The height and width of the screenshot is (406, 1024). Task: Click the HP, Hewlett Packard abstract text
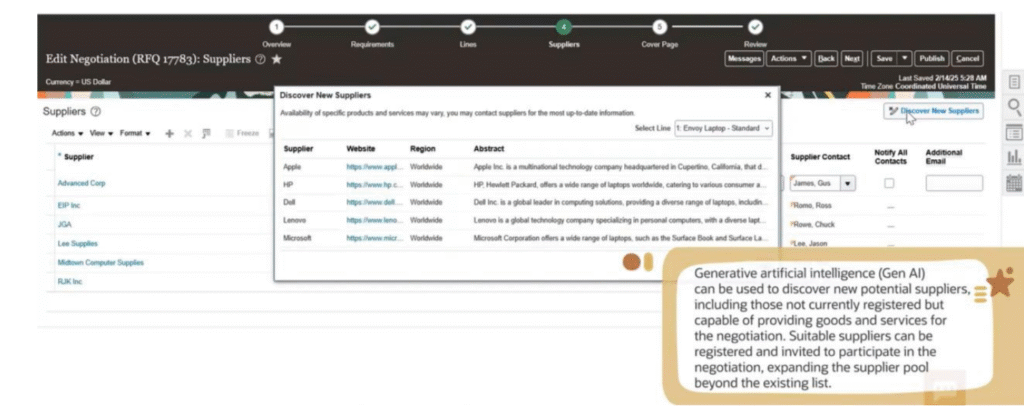(620, 185)
